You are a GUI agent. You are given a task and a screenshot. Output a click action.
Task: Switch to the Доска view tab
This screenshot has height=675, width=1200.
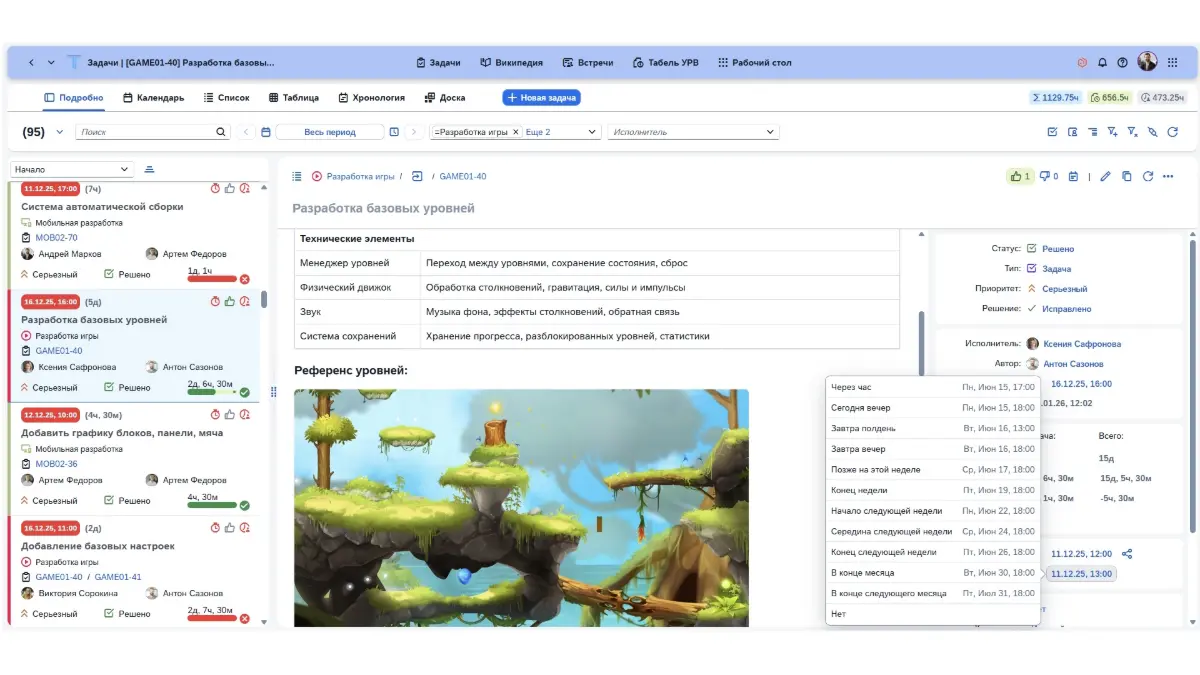pyautogui.click(x=445, y=98)
